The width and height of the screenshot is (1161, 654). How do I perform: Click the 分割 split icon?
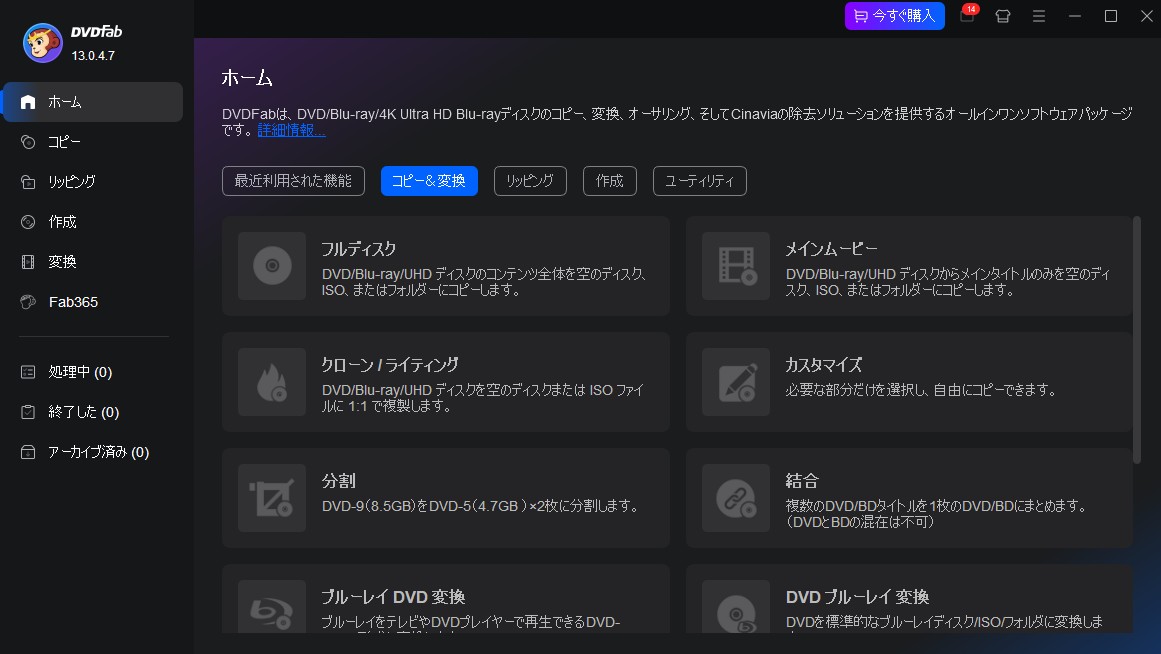[x=272, y=498]
